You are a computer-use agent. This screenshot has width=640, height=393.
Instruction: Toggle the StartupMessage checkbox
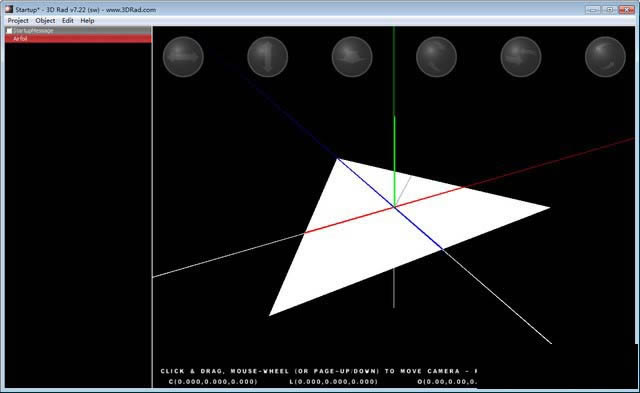tap(9, 31)
